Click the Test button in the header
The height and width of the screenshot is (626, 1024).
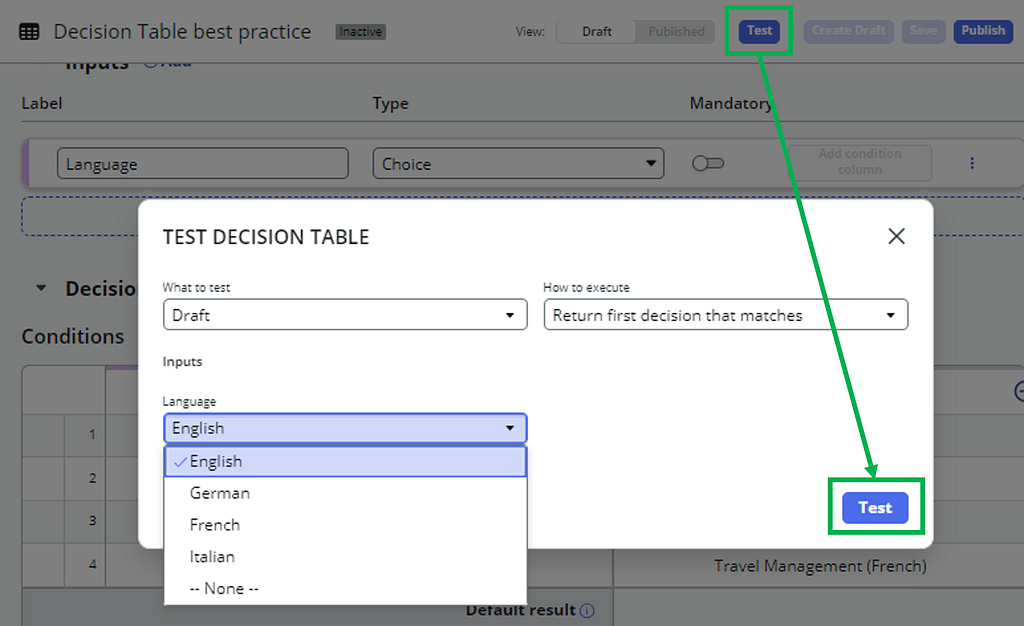click(x=759, y=31)
